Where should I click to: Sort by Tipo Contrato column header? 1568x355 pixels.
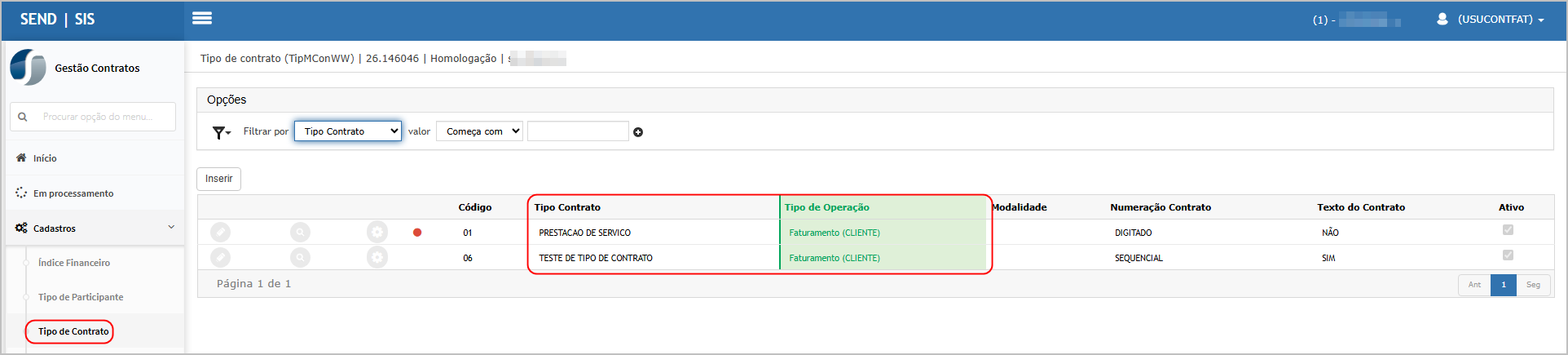567,207
